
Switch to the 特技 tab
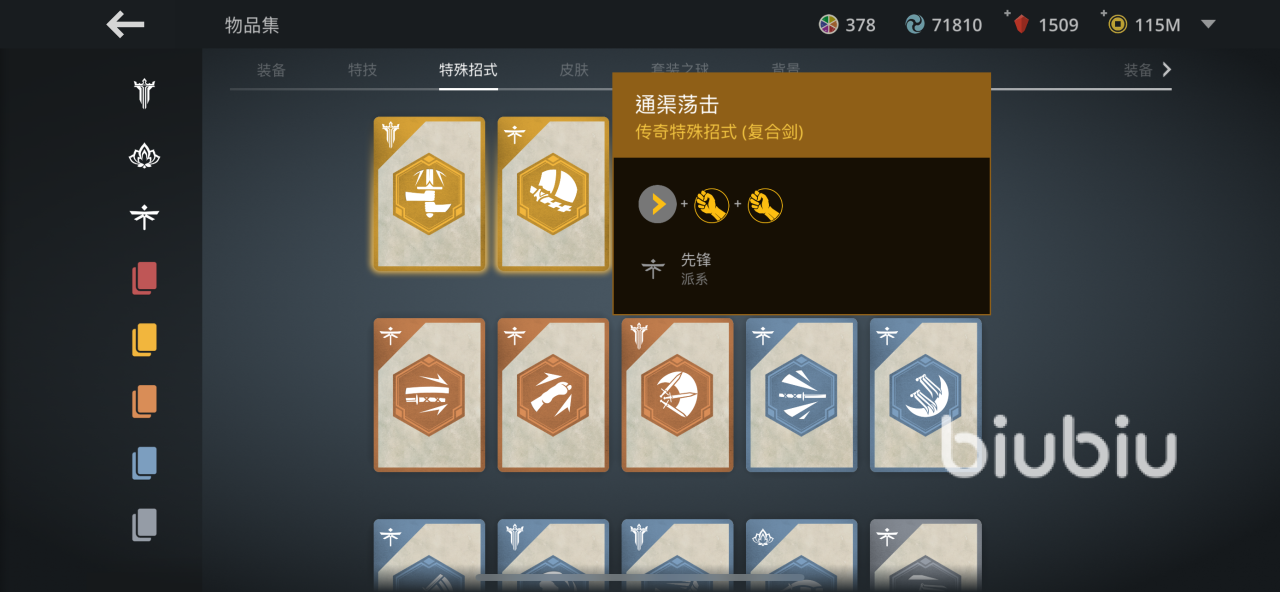pyautogui.click(x=362, y=70)
